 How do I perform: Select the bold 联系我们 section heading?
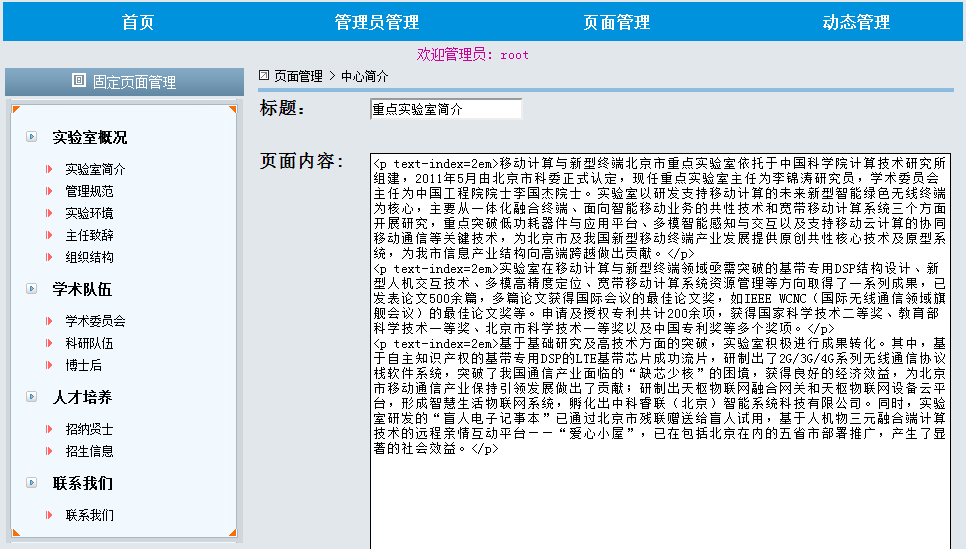click(83, 483)
